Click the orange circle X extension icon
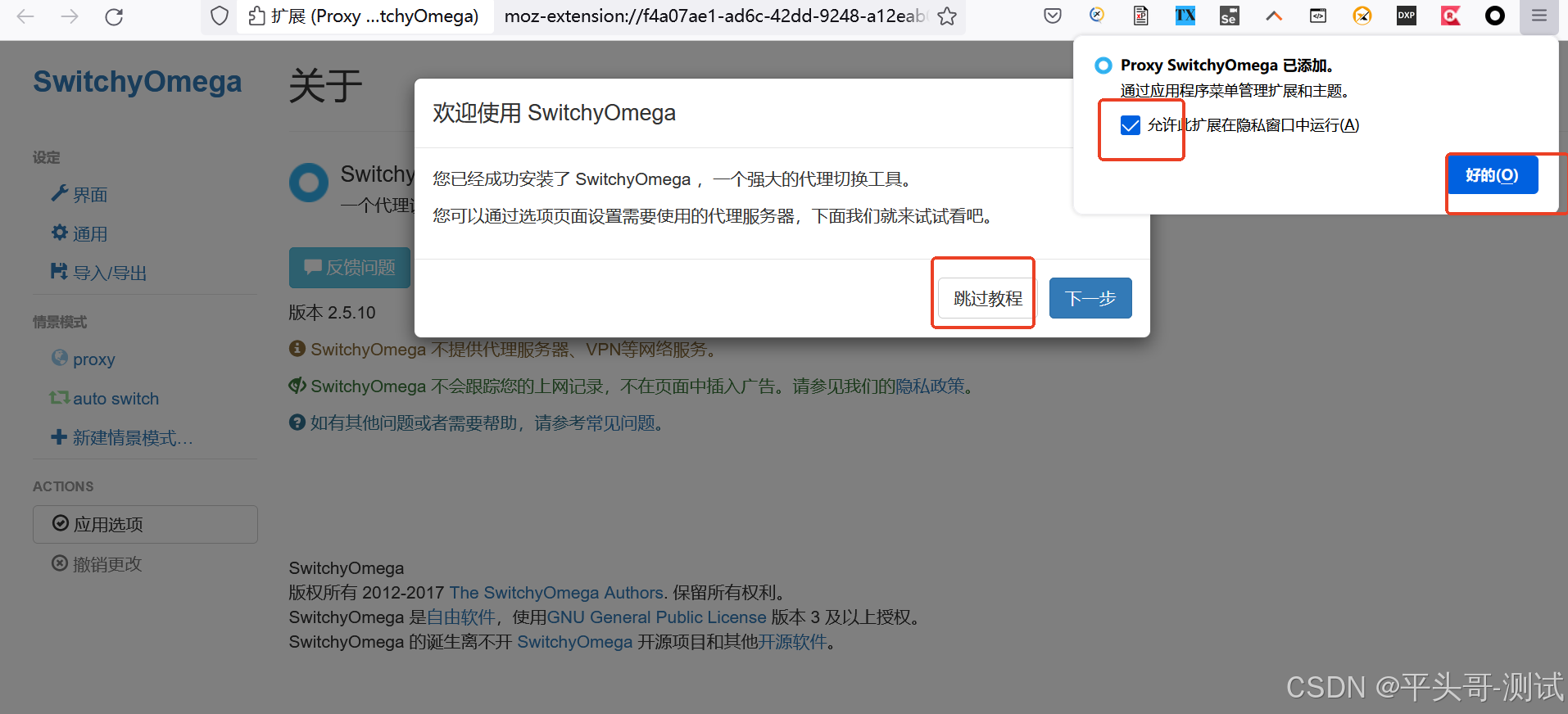1568x714 pixels. point(1362,16)
